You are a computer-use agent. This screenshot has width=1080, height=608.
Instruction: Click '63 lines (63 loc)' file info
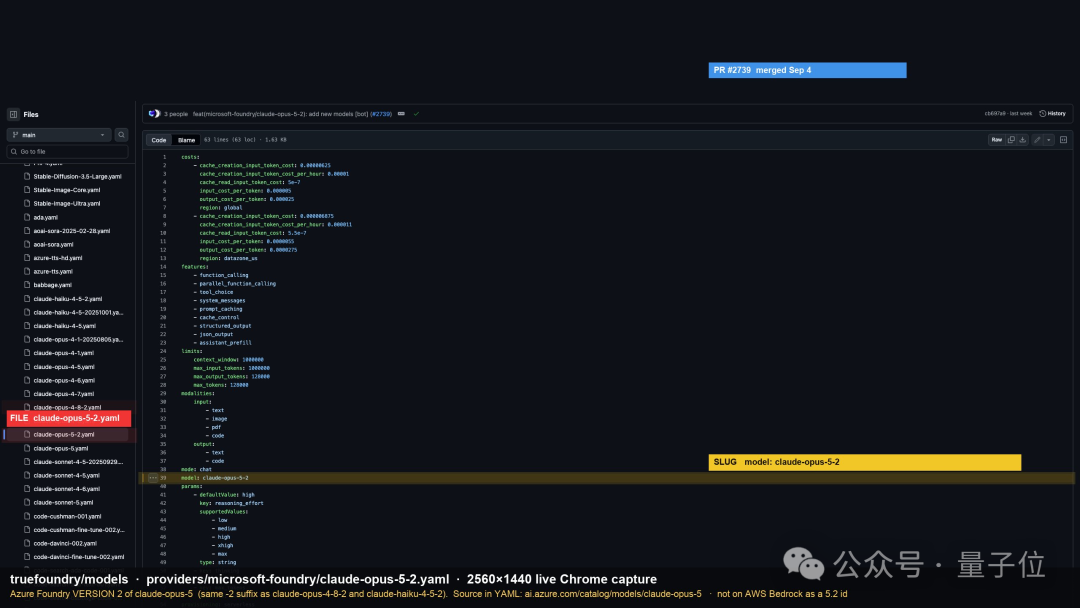point(230,140)
